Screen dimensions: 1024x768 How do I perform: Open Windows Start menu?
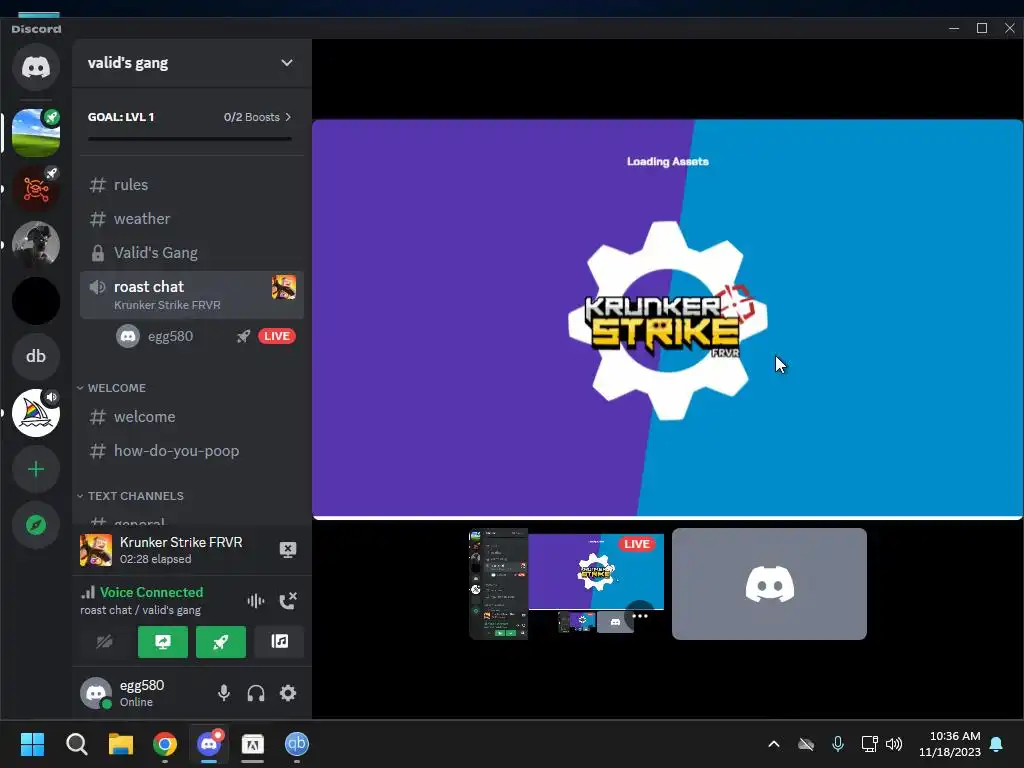pyautogui.click(x=32, y=744)
